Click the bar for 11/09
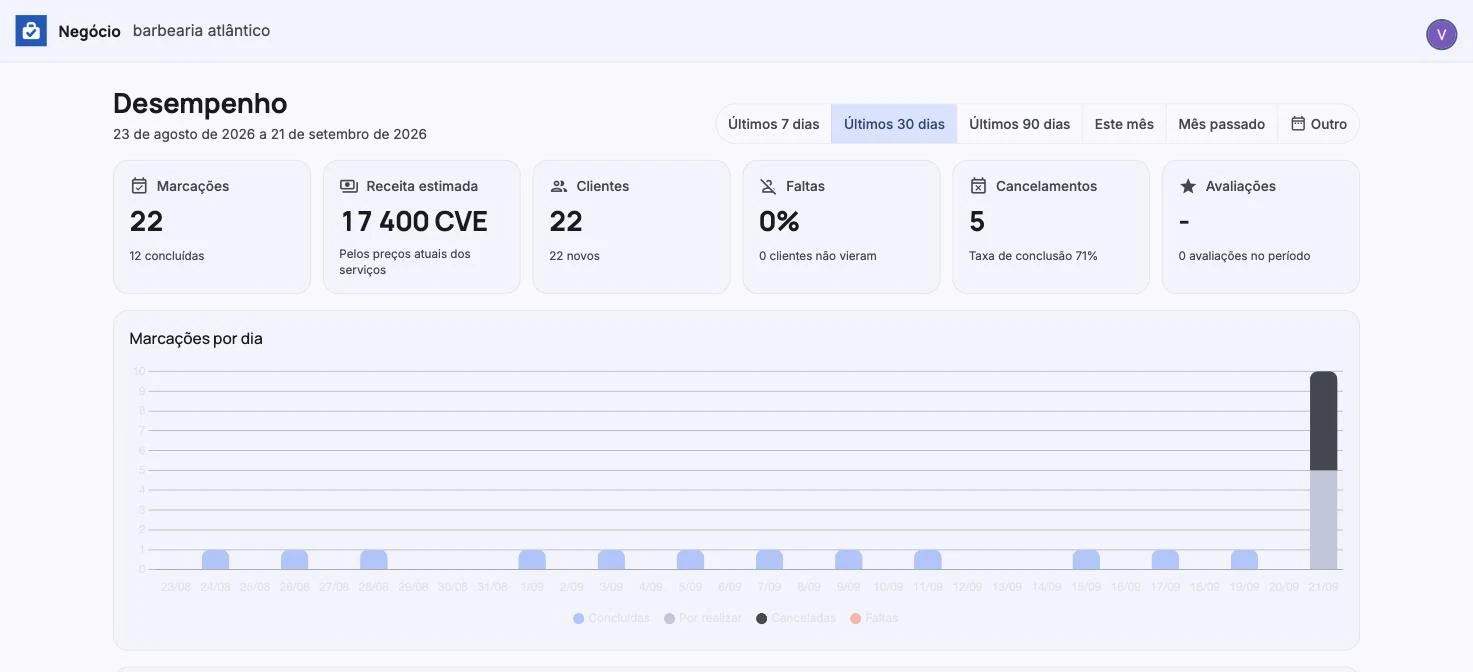Viewport: 1473px width, 672px height. pyautogui.click(x=927, y=560)
